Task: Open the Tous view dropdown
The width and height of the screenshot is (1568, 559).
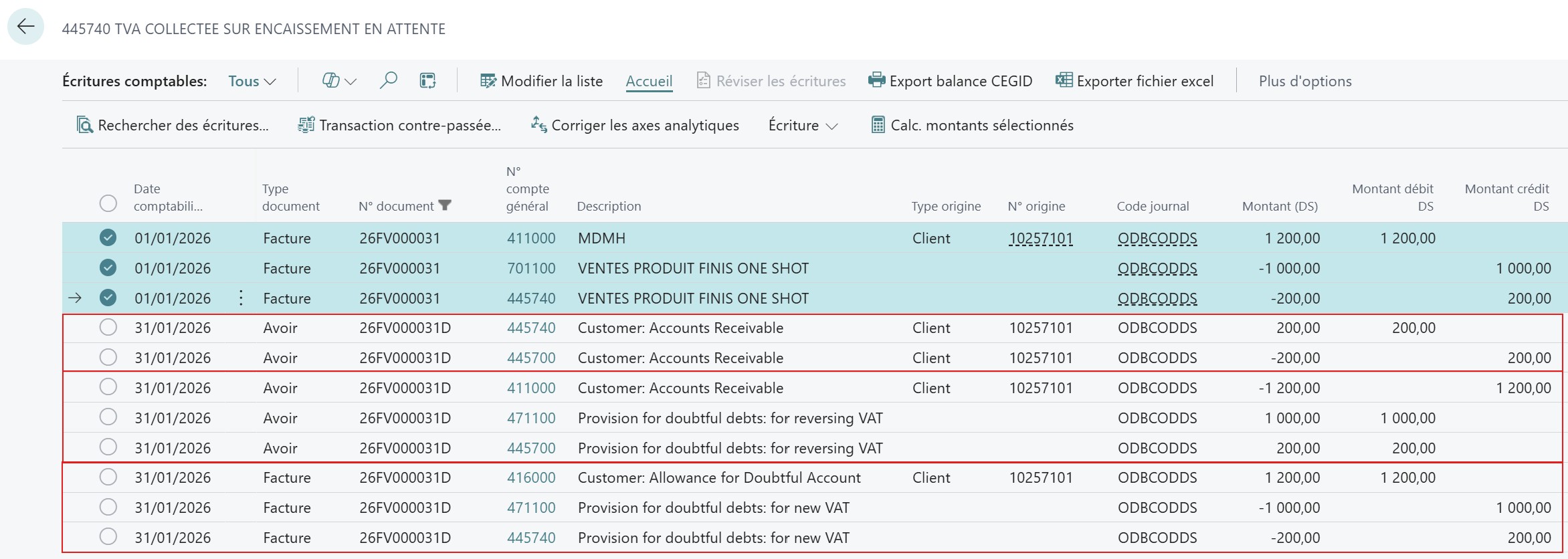Action: (x=252, y=81)
